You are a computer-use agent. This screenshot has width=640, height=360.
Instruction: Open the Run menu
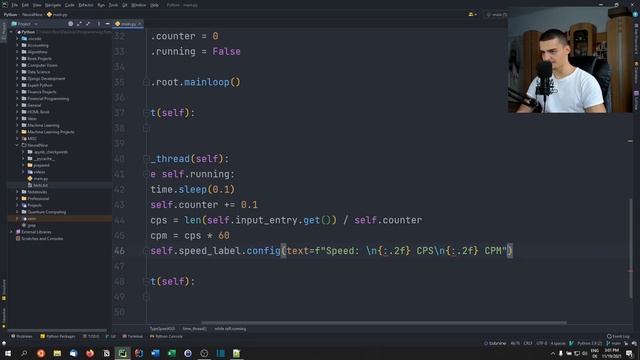point(101,5)
